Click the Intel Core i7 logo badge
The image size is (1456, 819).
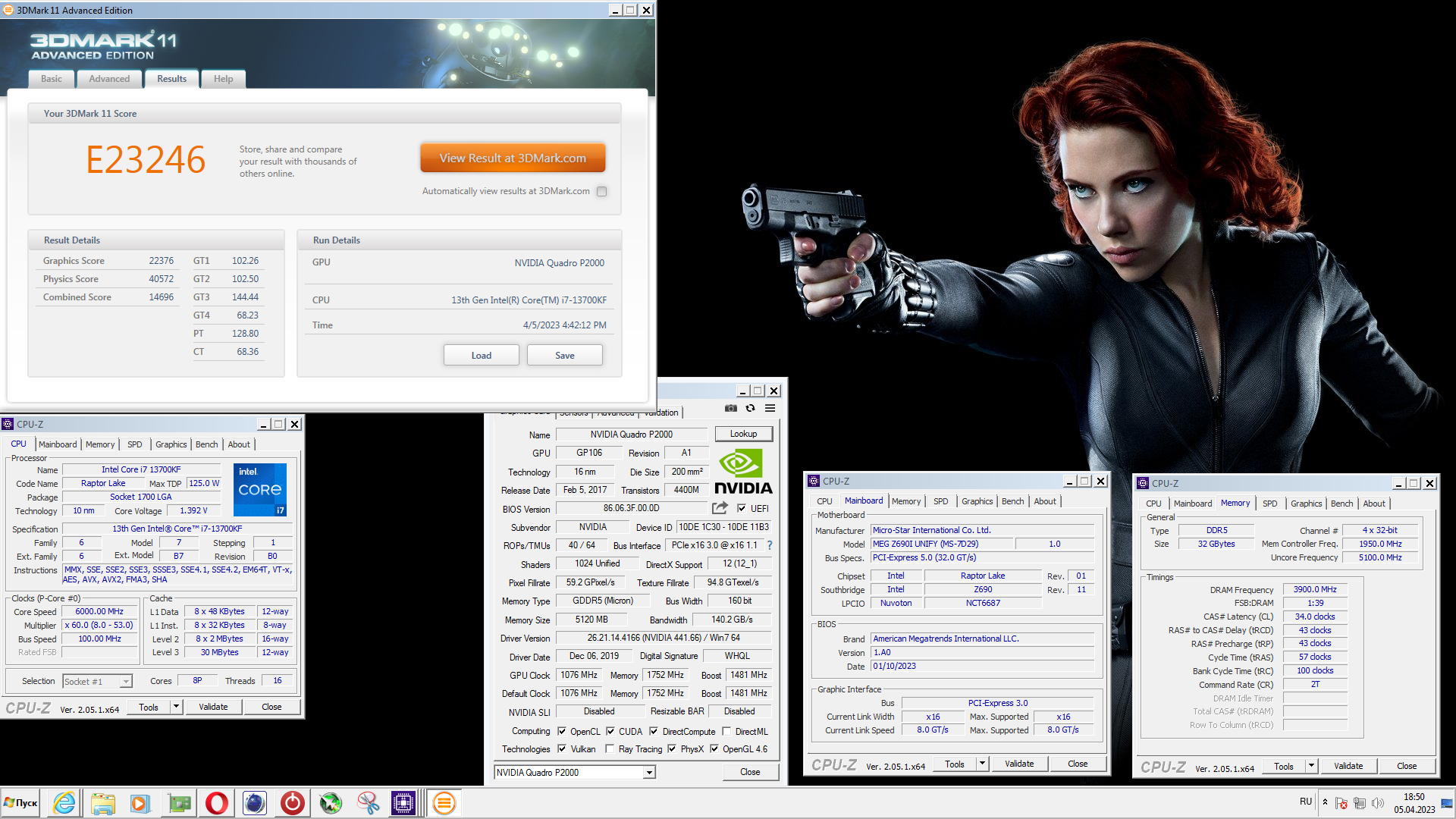tap(260, 490)
